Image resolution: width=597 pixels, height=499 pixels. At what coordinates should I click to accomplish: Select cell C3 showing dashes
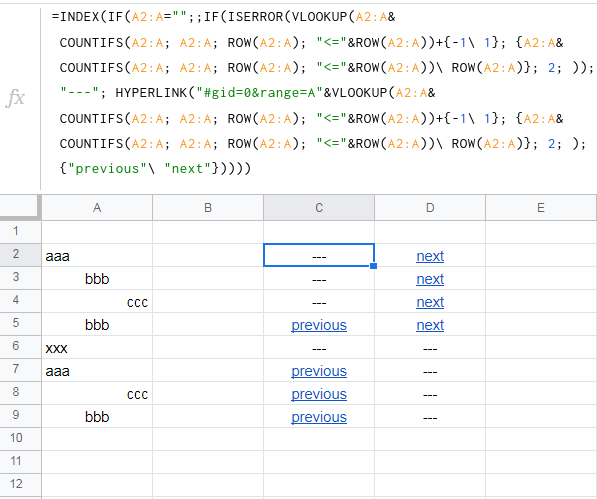319,278
